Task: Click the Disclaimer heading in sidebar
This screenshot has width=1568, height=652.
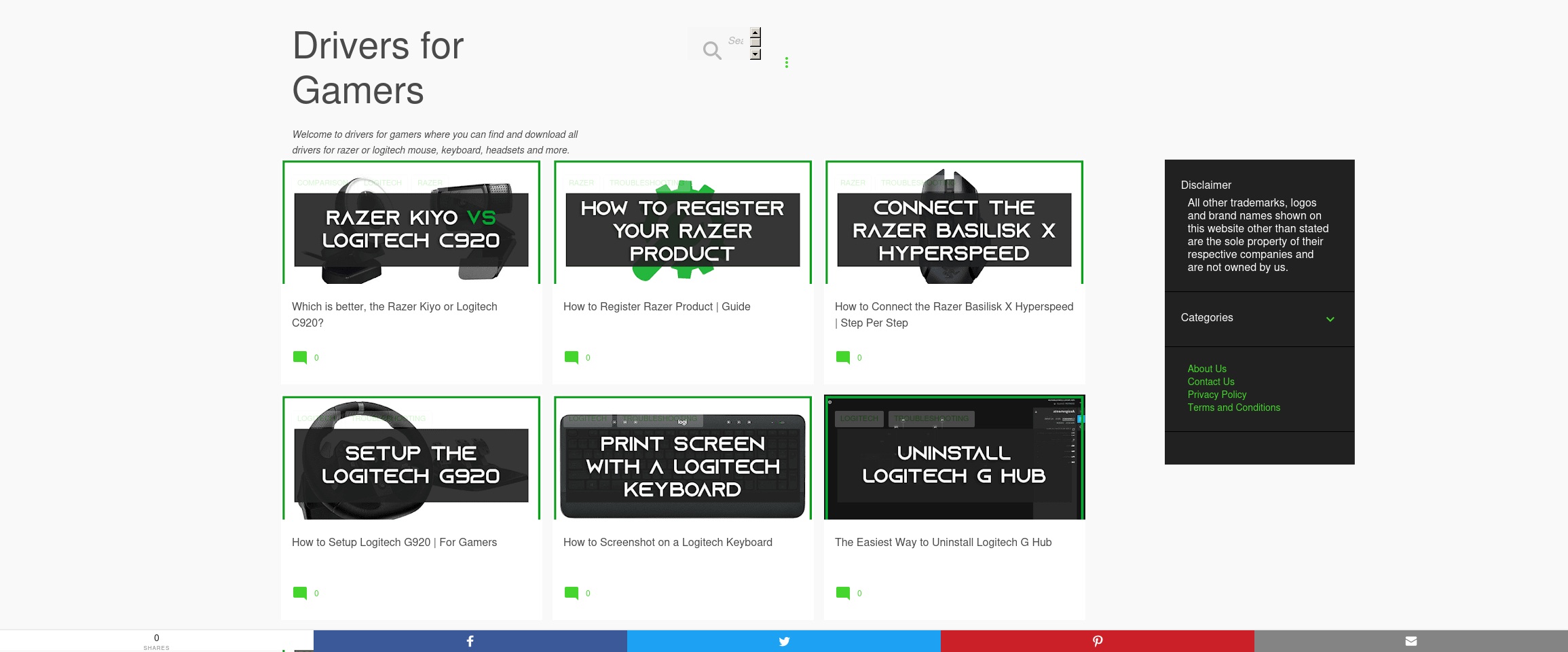Action: click(1206, 185)
